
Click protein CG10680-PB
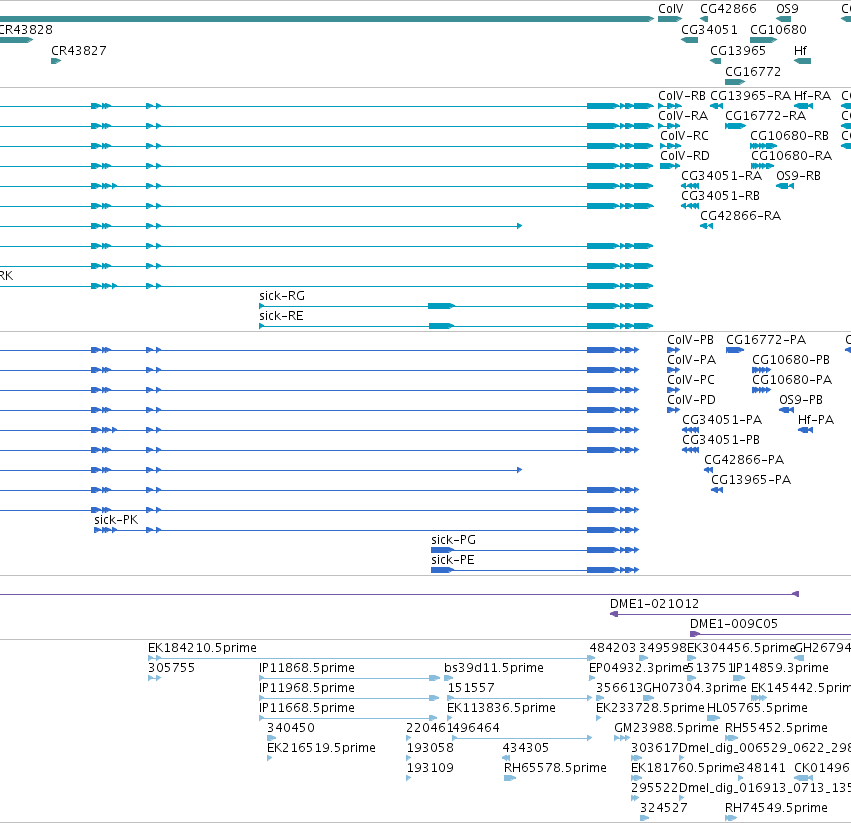(791, 360)
